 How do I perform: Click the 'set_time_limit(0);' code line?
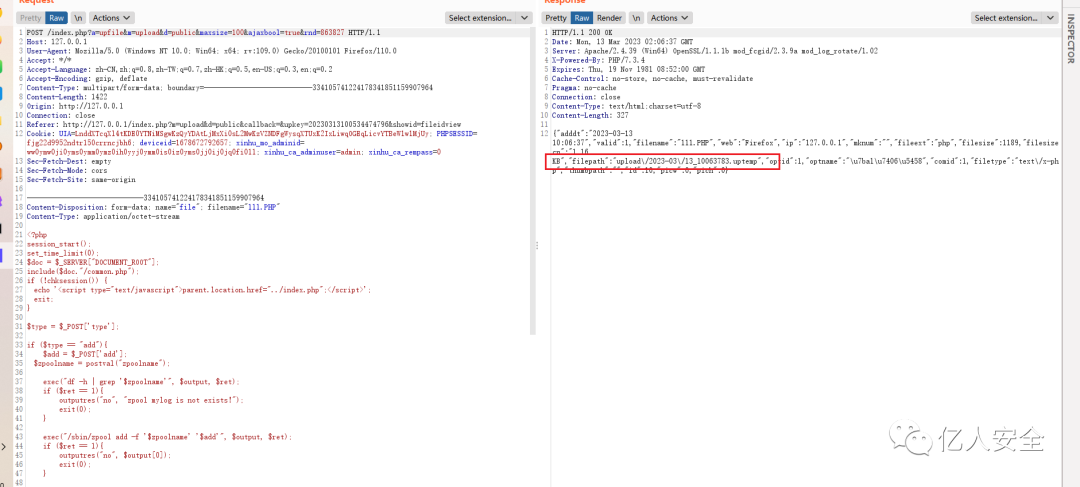63,253
